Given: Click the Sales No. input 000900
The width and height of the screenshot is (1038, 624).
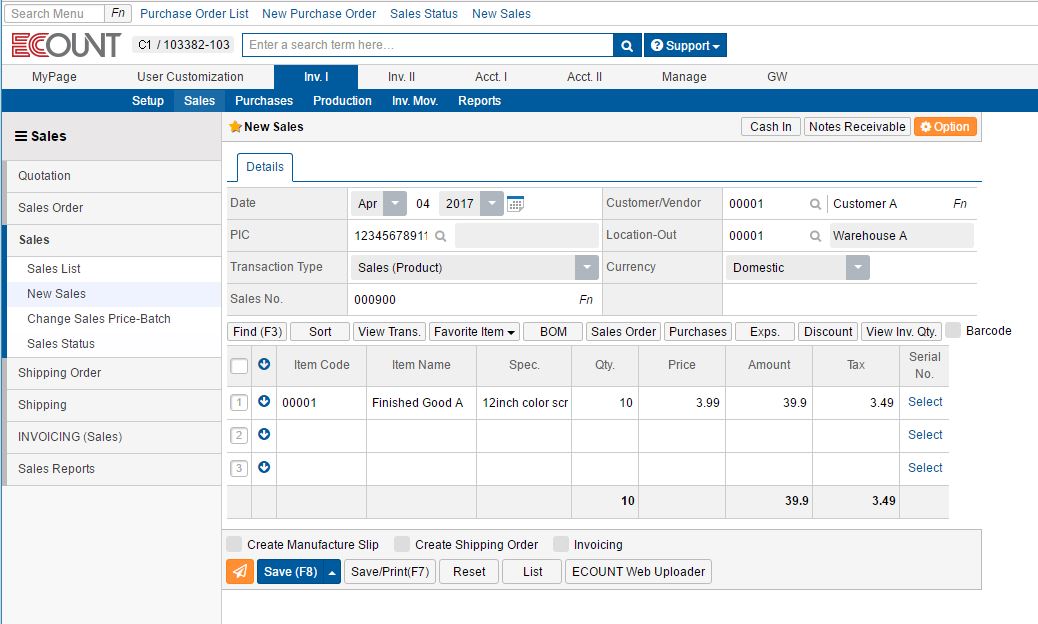Looking at the screenshot, I should point(463,299).
